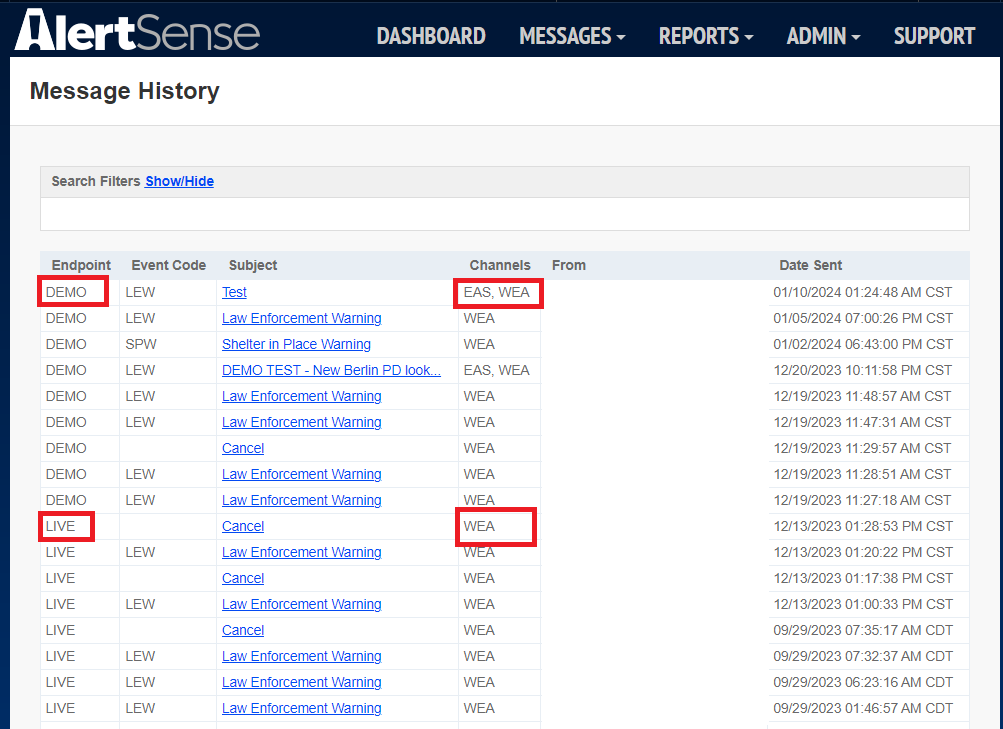Toggle Search Filters with Show/Hide link
The width and height of the screenshot is (1003, 729).
pyautogui.click(x=179, y=181)
